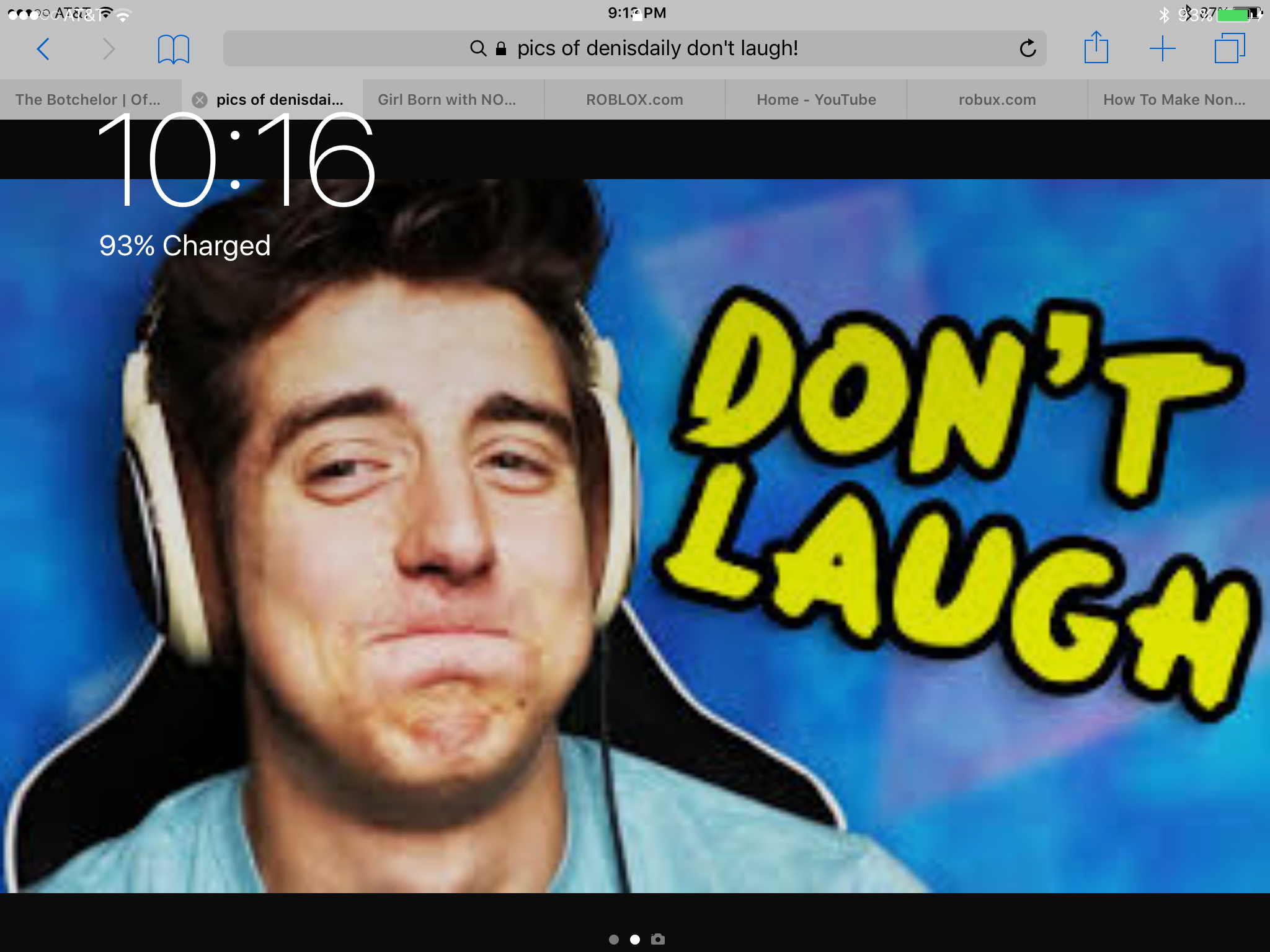Image resolution: width=1270 pixels, height=952 pixels.
Task: Click the address bar search text
Action: tap(657, 48)
